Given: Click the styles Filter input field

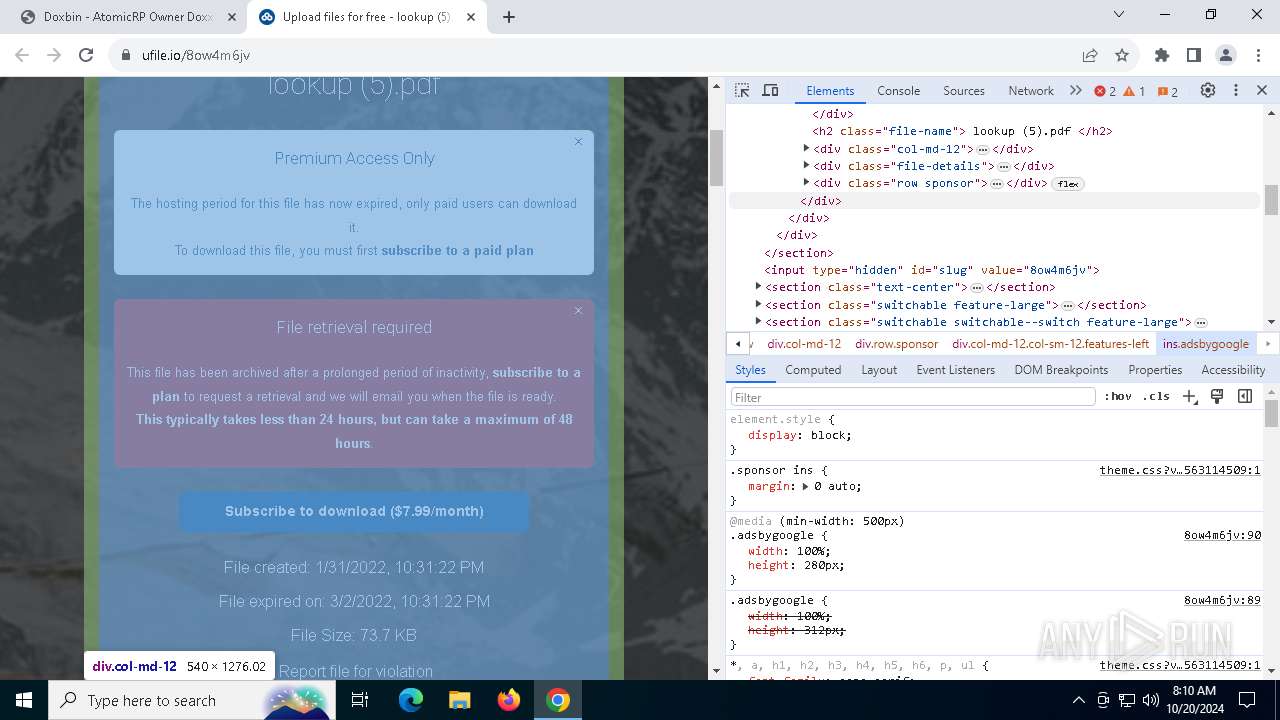Looking at the screenshot, I should coord(913,397).
